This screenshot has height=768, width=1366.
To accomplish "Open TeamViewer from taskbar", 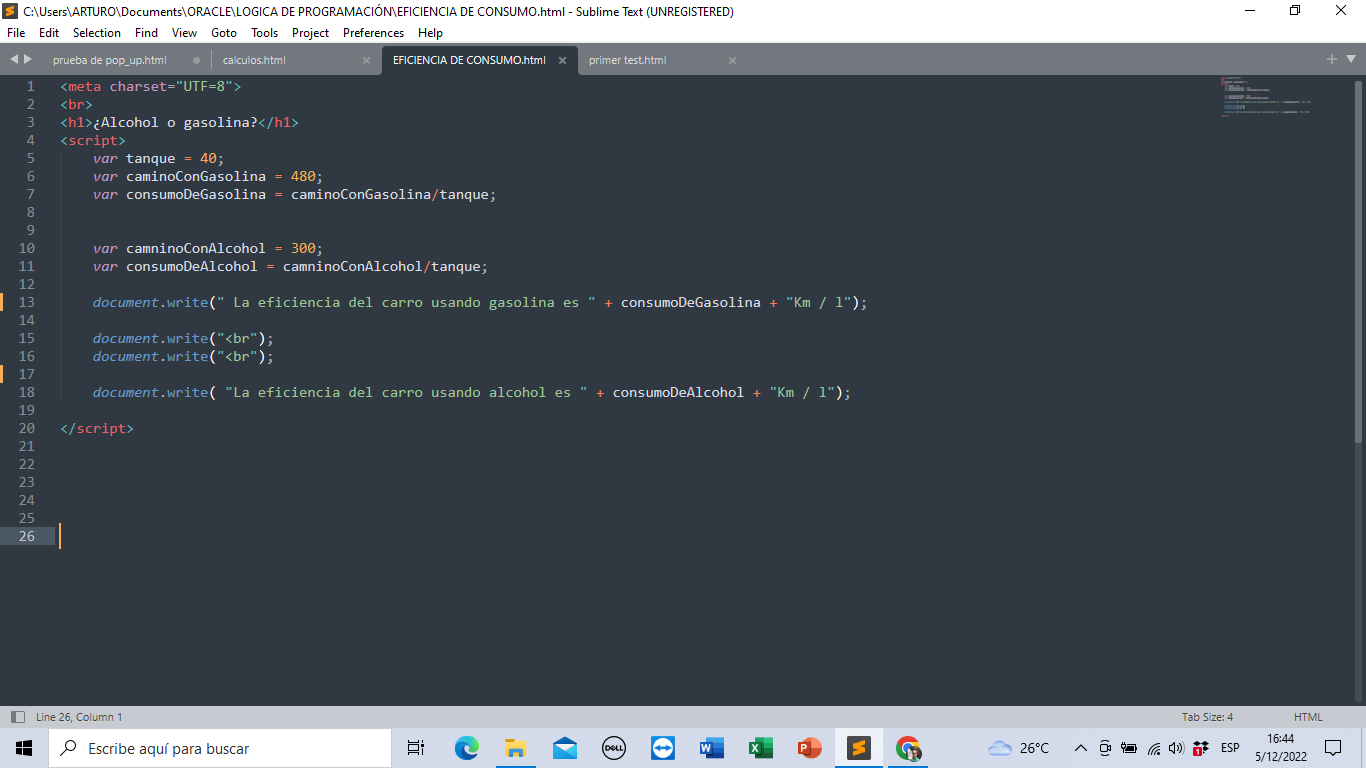I will [x=662, y=748].
